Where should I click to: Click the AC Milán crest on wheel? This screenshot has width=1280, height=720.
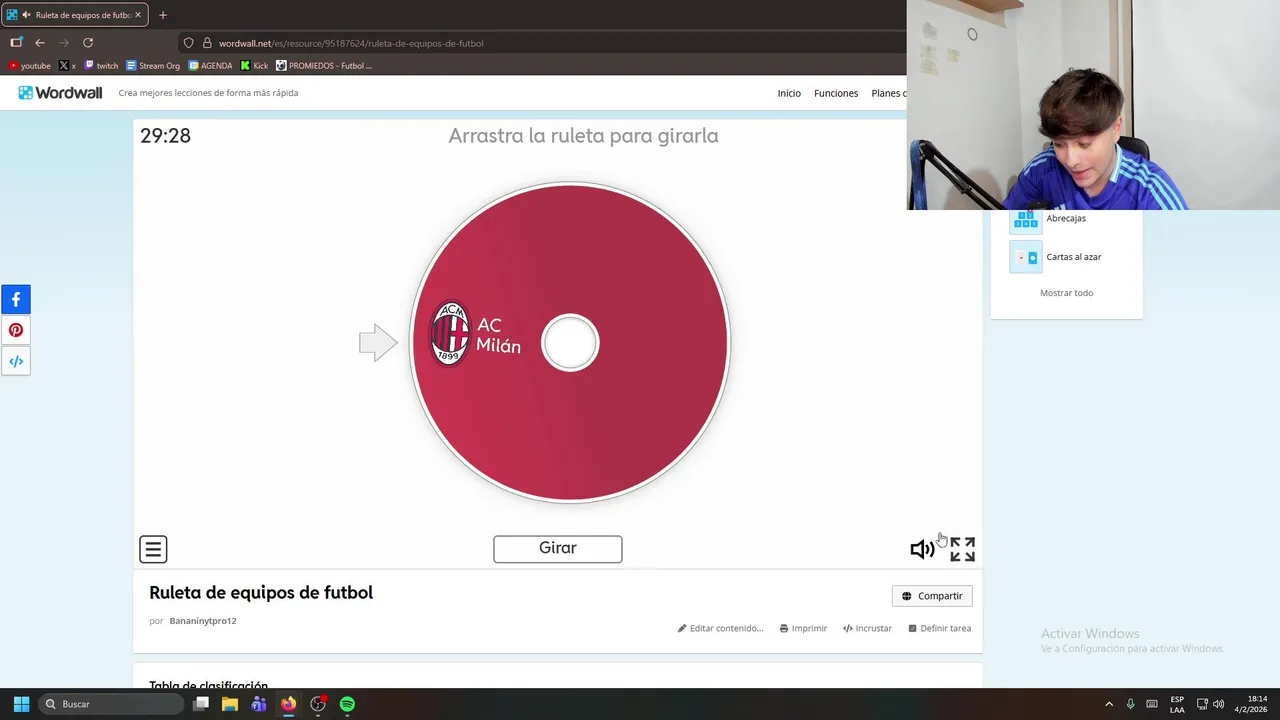(450, 334)
